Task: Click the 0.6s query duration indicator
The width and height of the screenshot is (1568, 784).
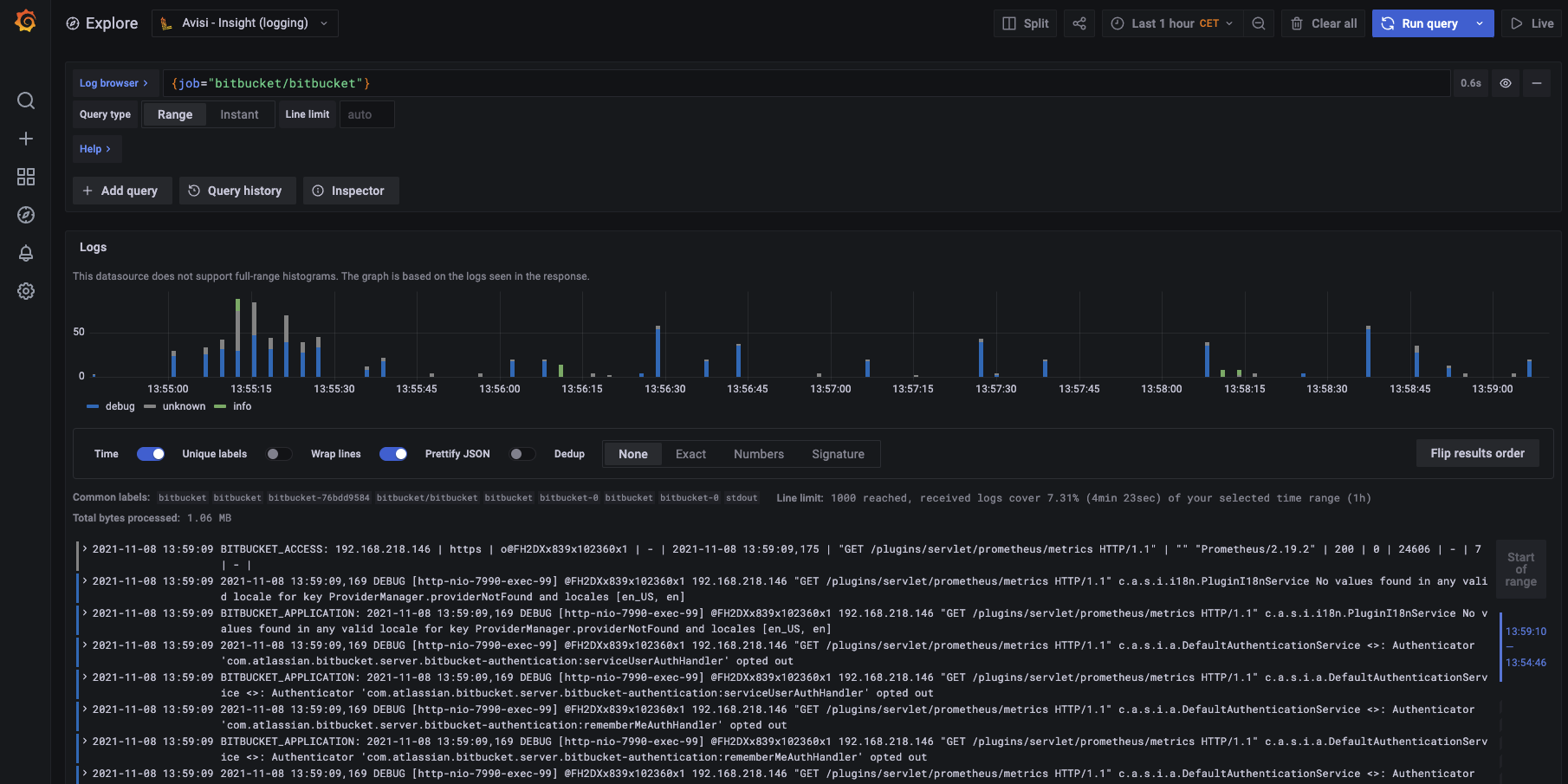Action: (1471, 83)
